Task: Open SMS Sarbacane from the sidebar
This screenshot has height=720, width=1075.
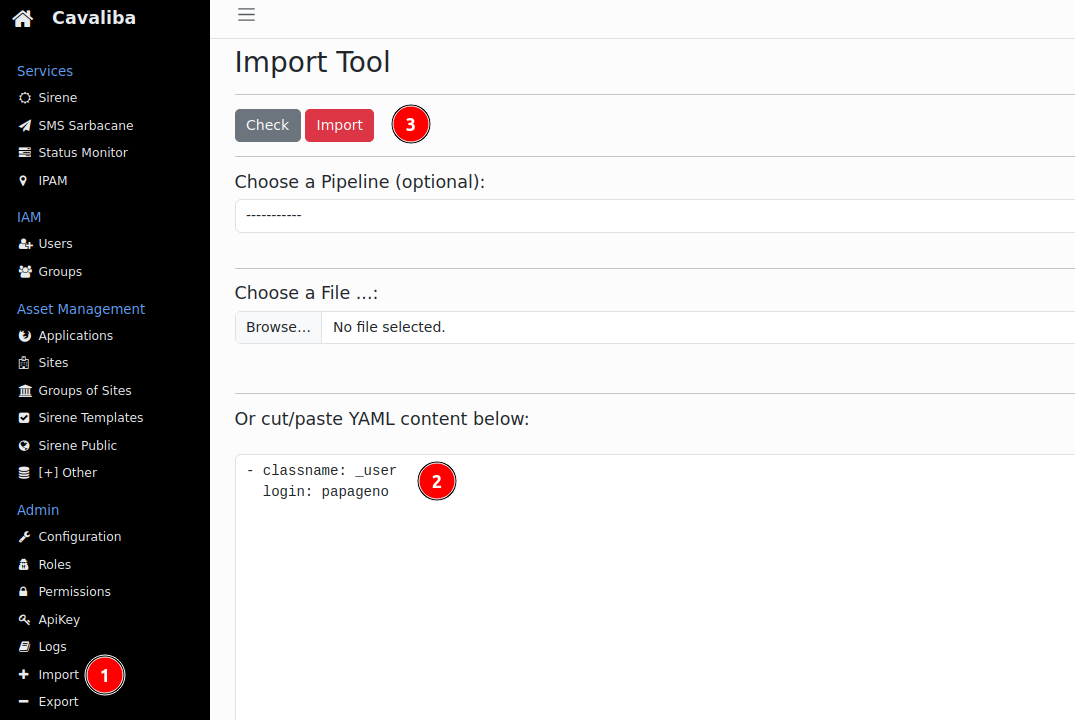Action: coord(85,125)
